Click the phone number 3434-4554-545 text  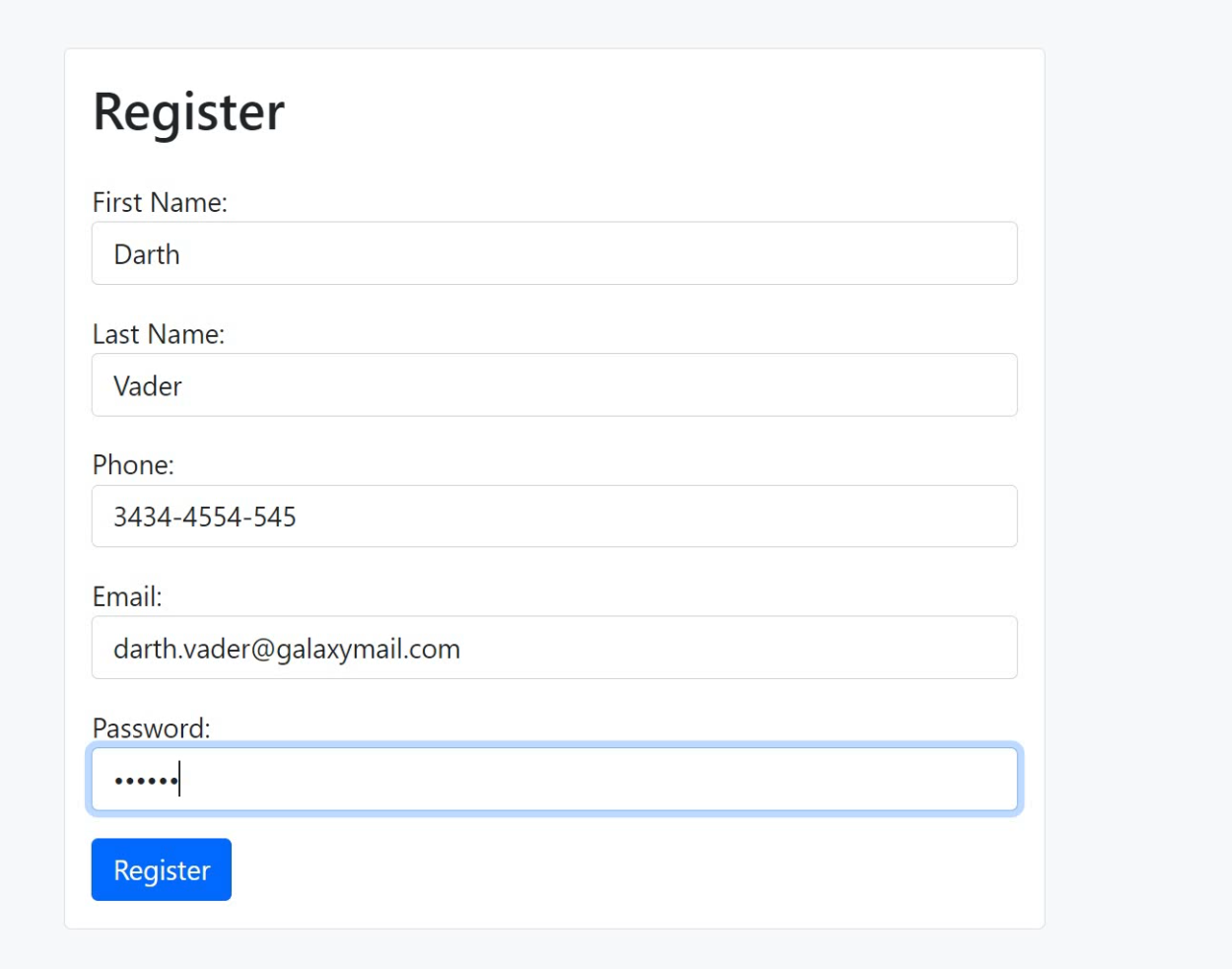pos(205,517)
